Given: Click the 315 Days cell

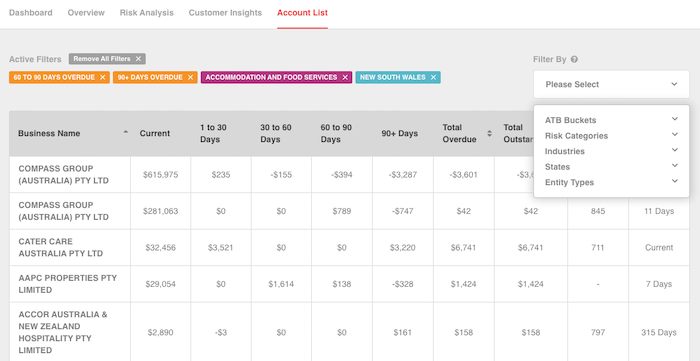Looking at the screenshot, I should coord(659,332).
